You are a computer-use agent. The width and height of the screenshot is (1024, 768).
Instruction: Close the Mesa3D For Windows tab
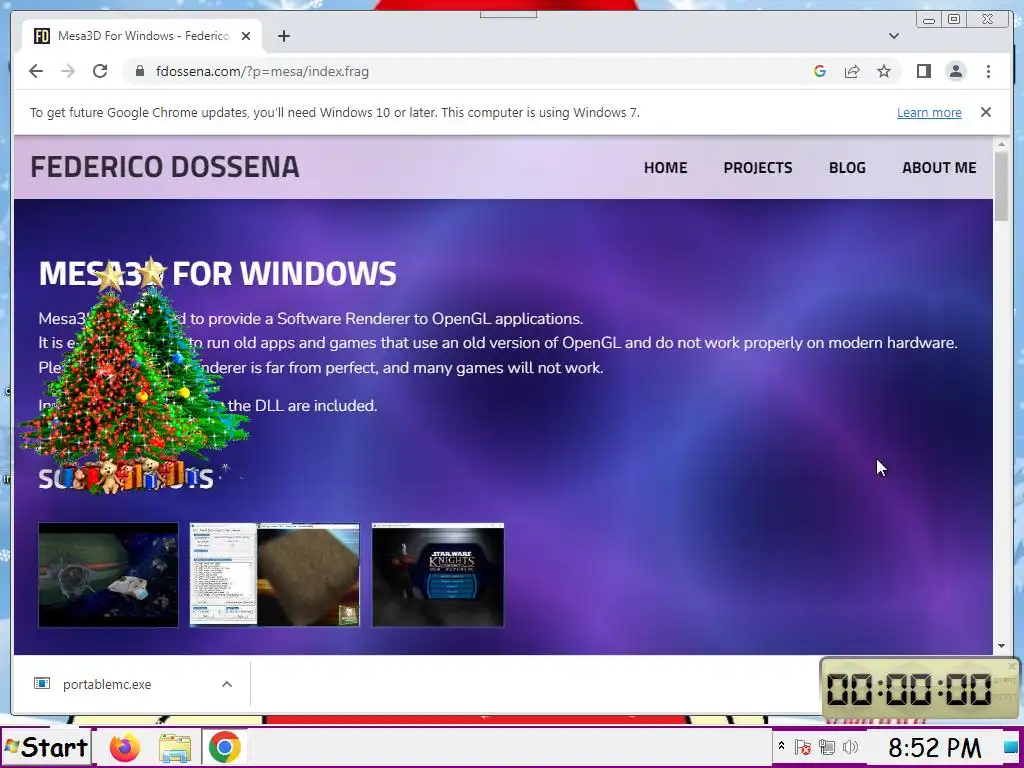(x=246, y=36)
